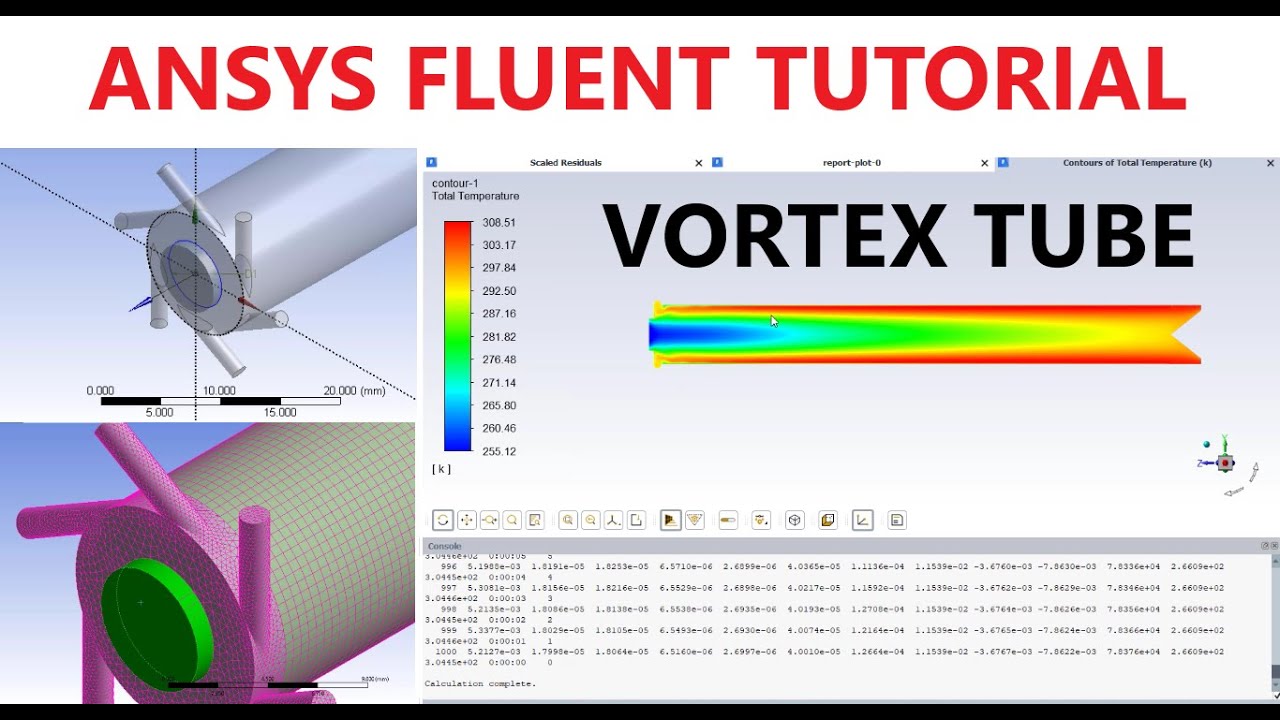Click the axis triad orientation widget
The image size is (1280, 720).
point(1225,464)
